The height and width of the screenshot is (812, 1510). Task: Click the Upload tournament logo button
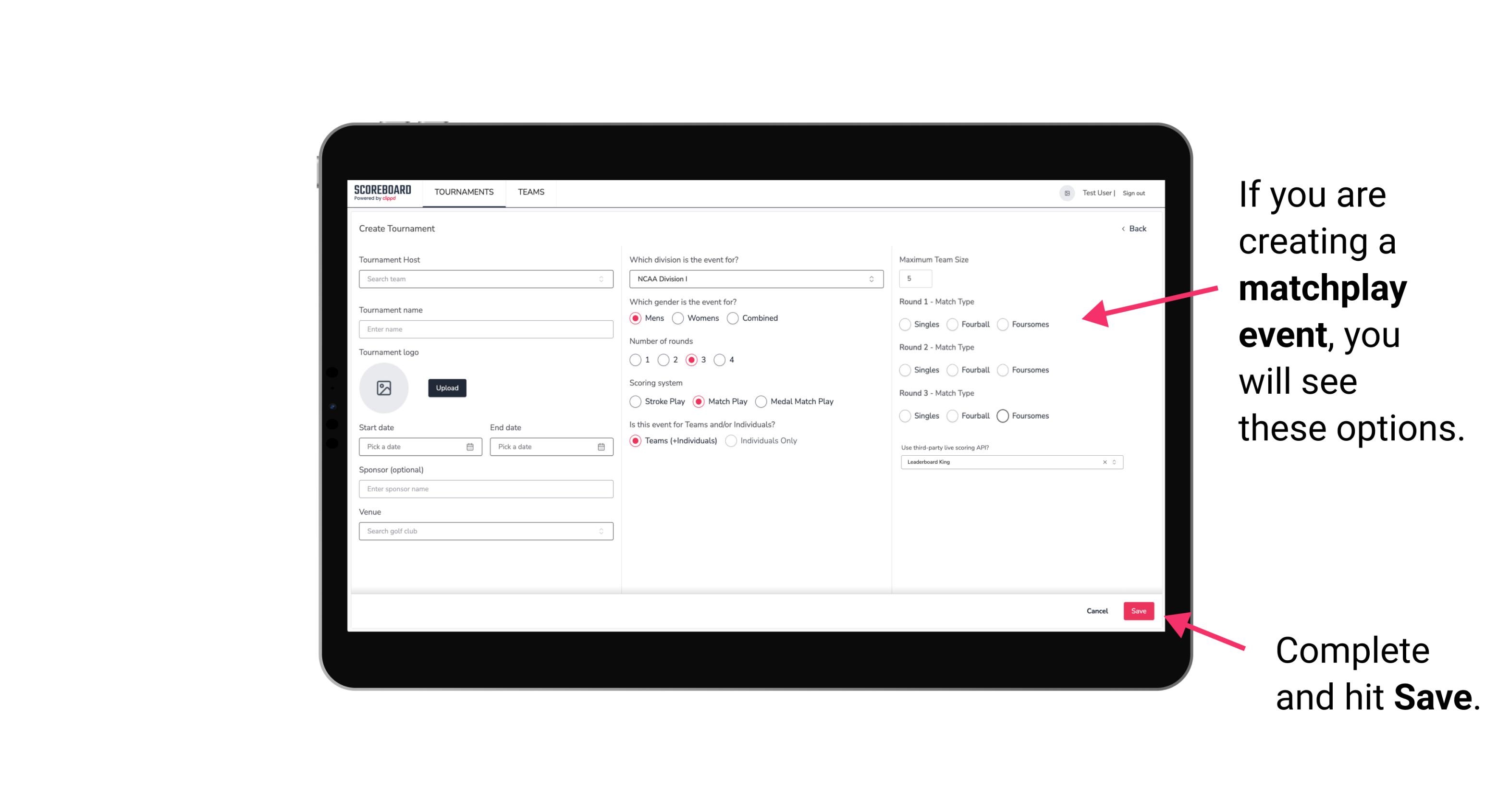(447, 388)
